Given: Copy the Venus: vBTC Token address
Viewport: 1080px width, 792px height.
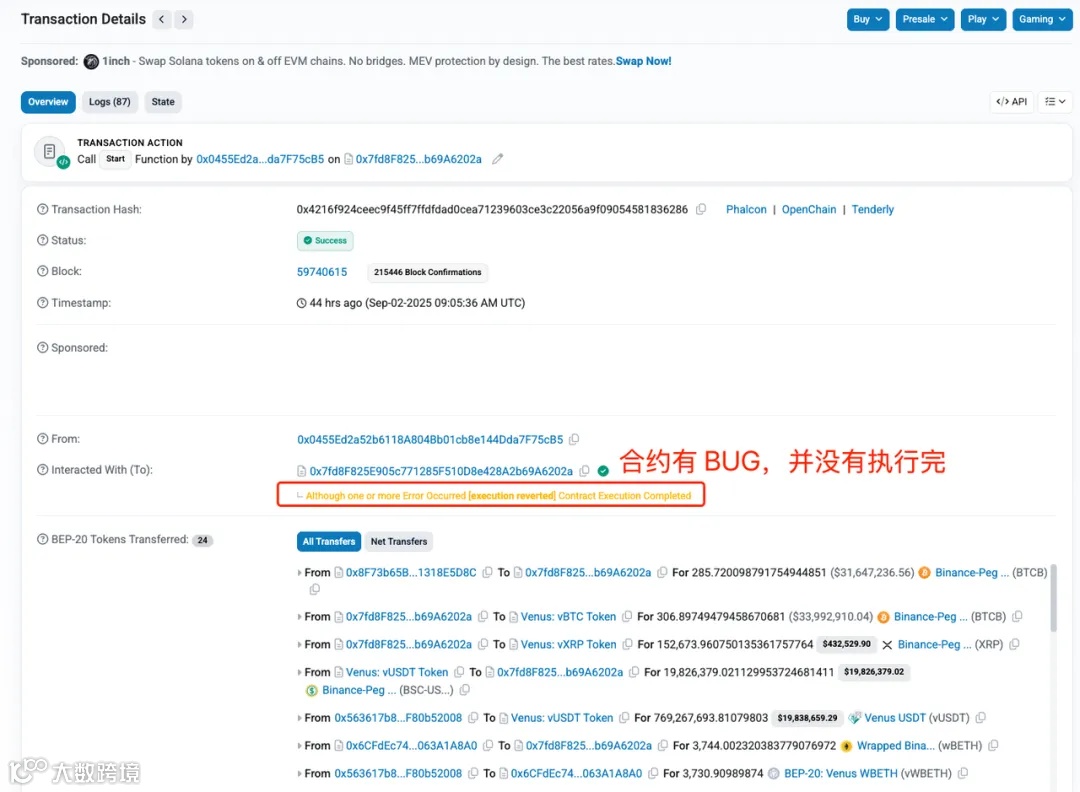Looking at the screenshot, I should (627, 616).
